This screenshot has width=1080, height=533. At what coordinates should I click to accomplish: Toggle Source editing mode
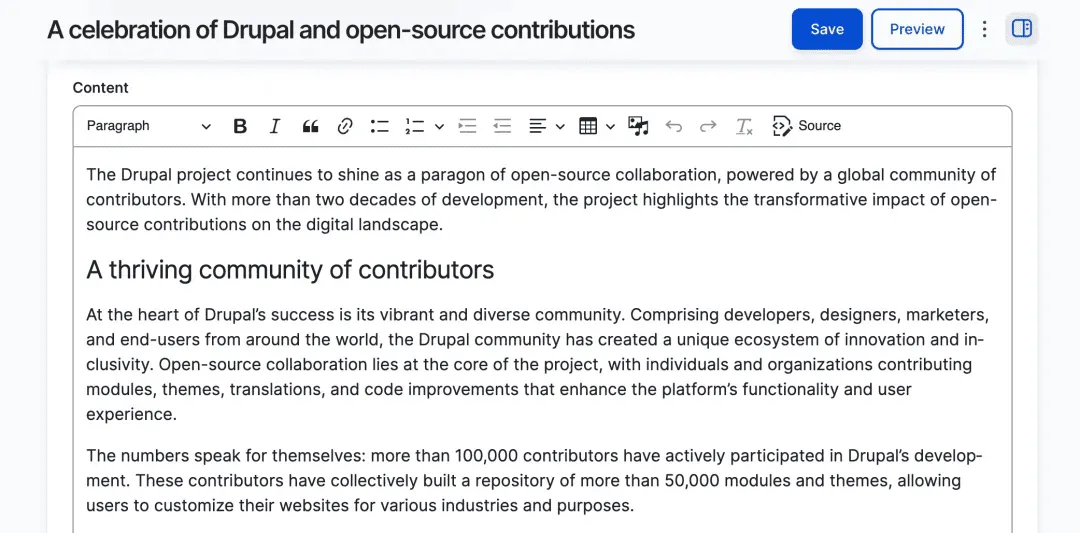coord(807,126)
